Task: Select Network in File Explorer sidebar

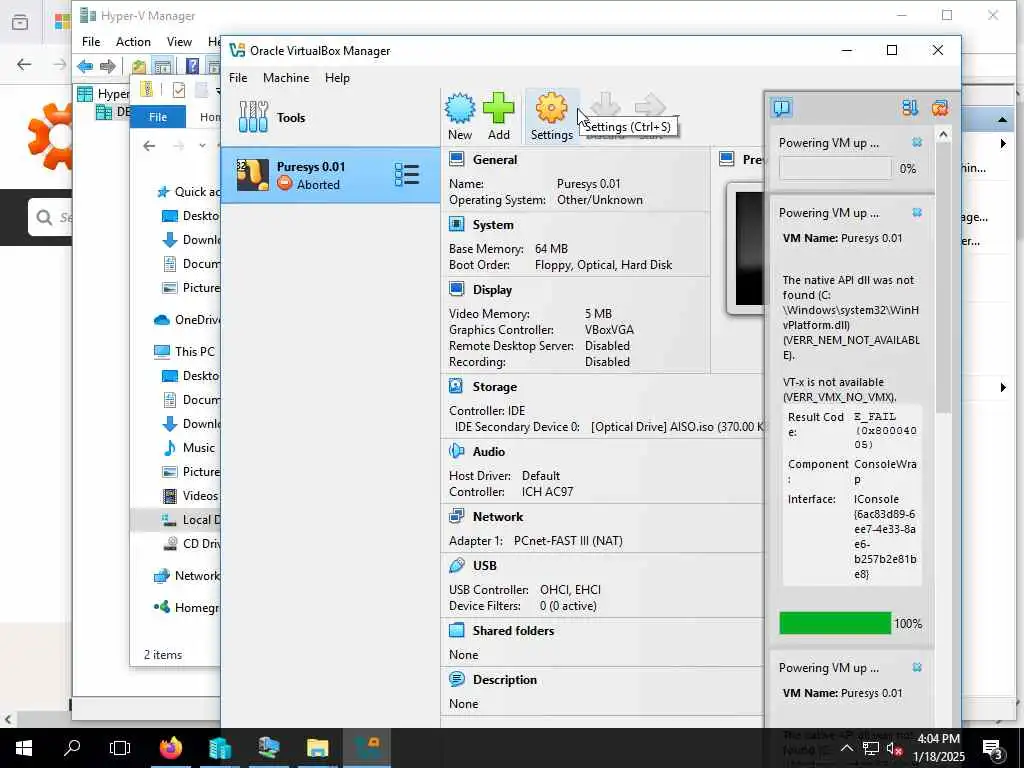Action: tap(187, 575)
